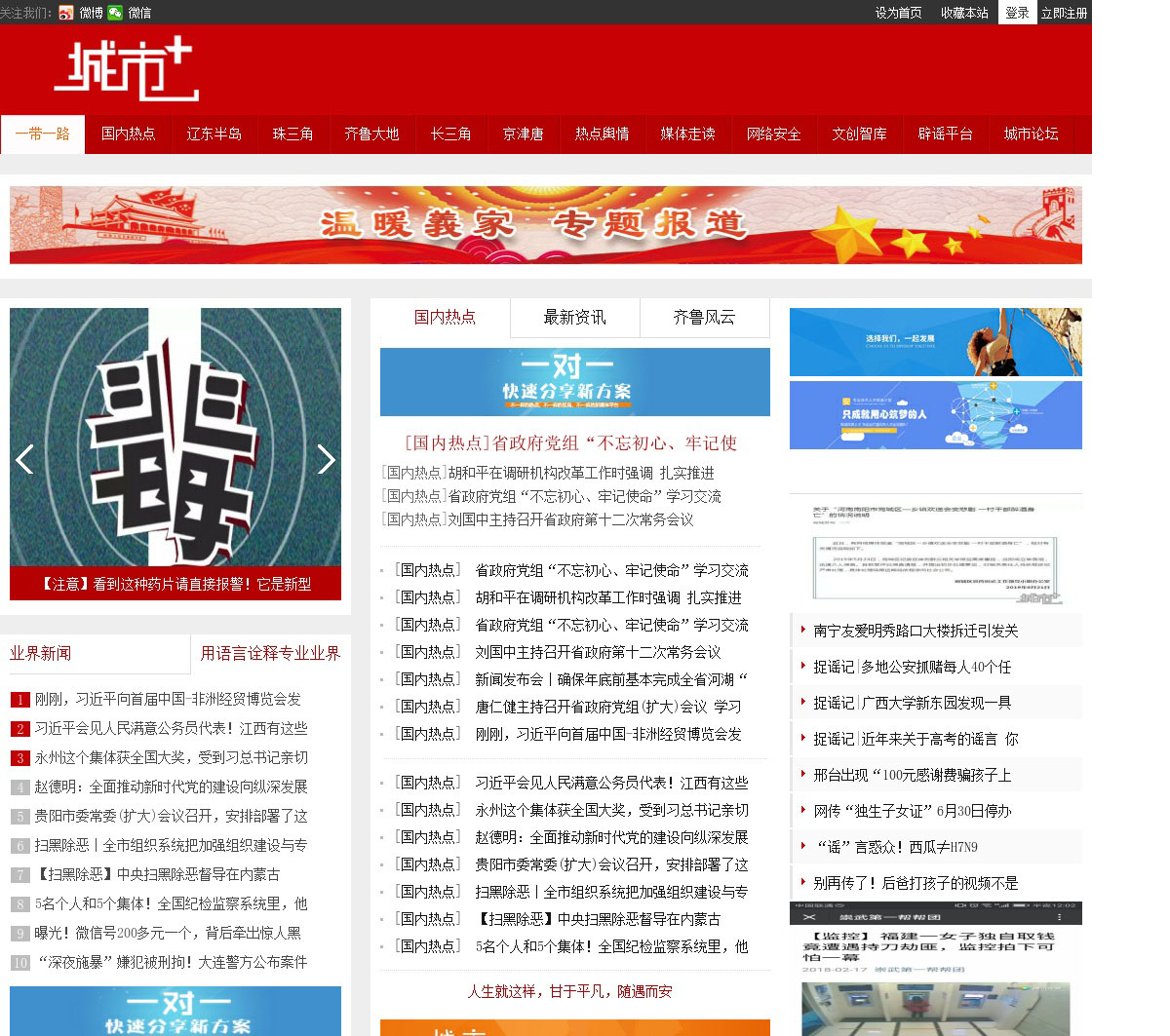1170x1036 pixels.
Task: Open 唐仁健主持召开省政府党组(扩大)会议 article
Action: tap(608, 707)
